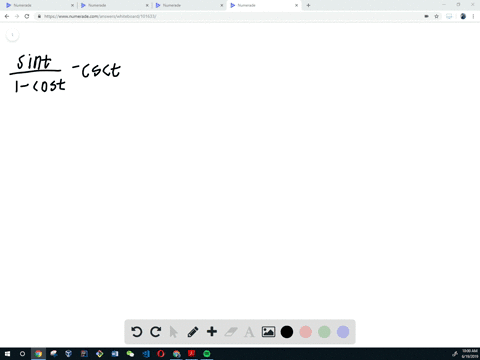This screenshot has height=360, width=480.
Task: Select the active fourth Numerade tab
Action: (263, 5)
